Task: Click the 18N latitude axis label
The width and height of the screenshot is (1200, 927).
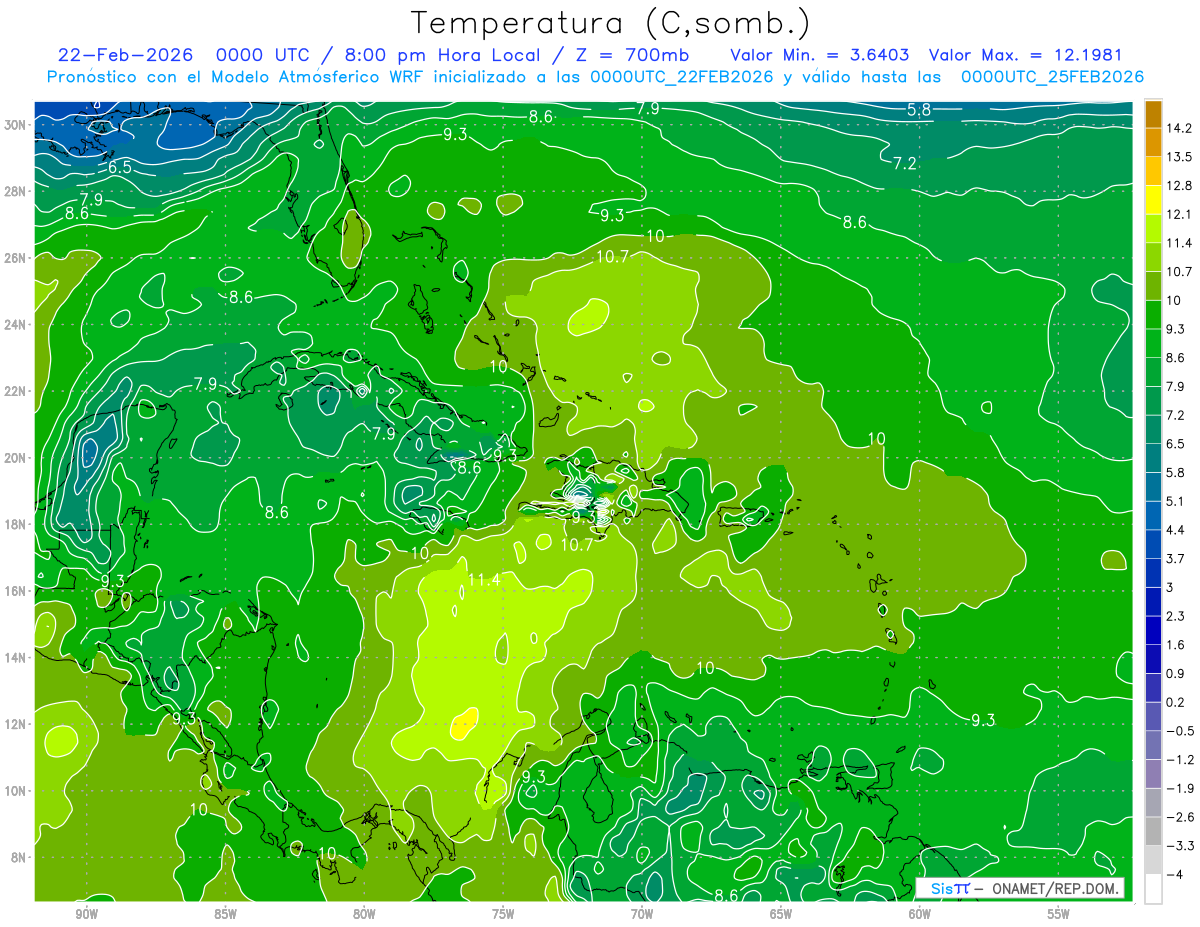Action: 17,524
